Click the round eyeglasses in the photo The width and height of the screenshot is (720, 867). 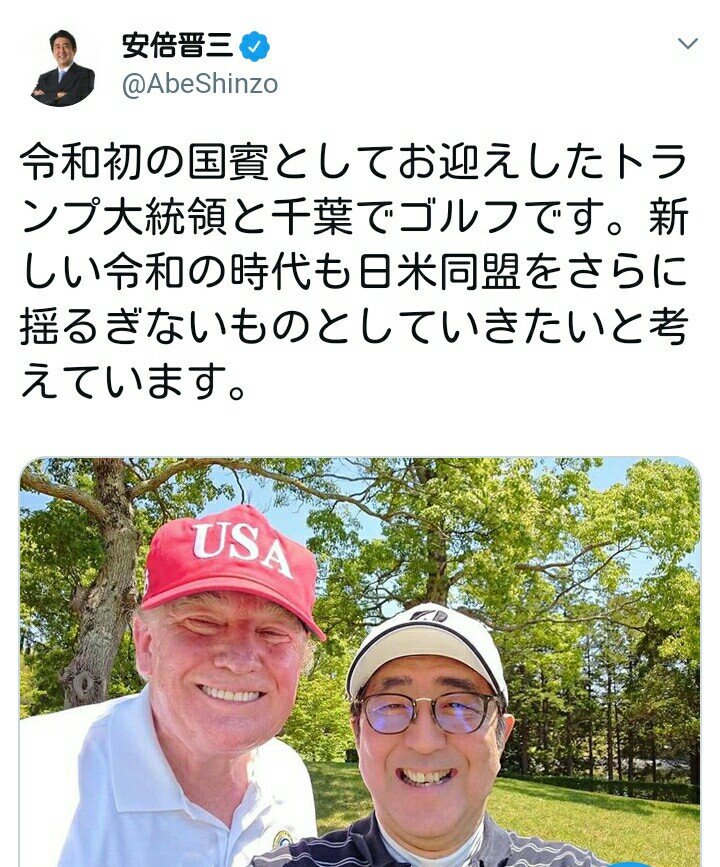point(429,712)
